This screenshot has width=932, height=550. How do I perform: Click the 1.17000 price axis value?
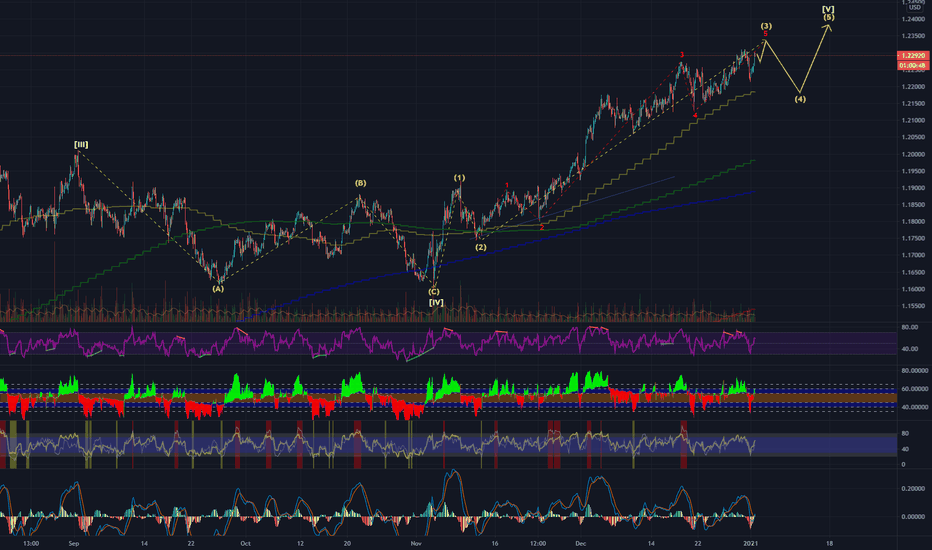pos(913,255)
